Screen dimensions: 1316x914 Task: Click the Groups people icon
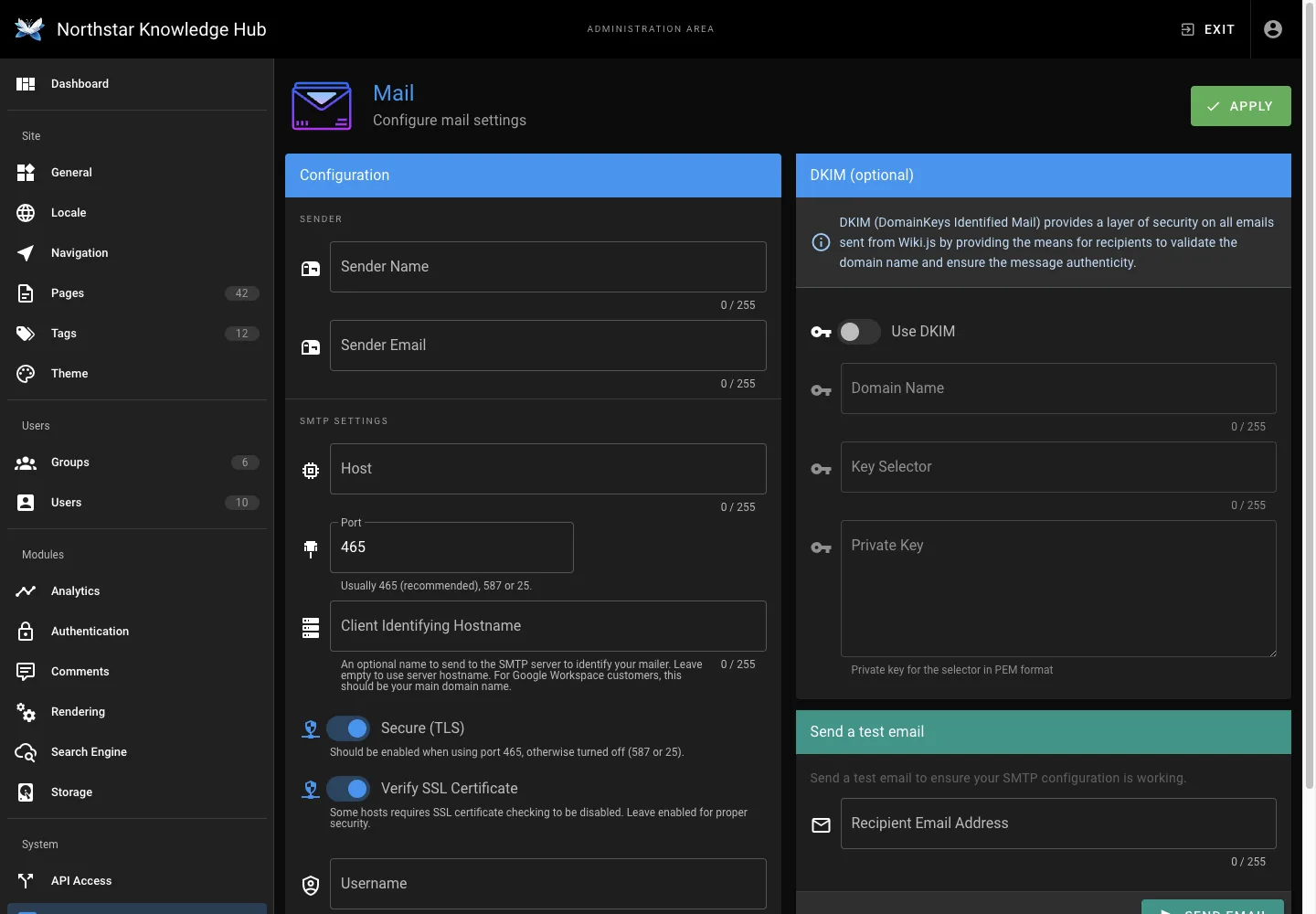coord(26,462)
